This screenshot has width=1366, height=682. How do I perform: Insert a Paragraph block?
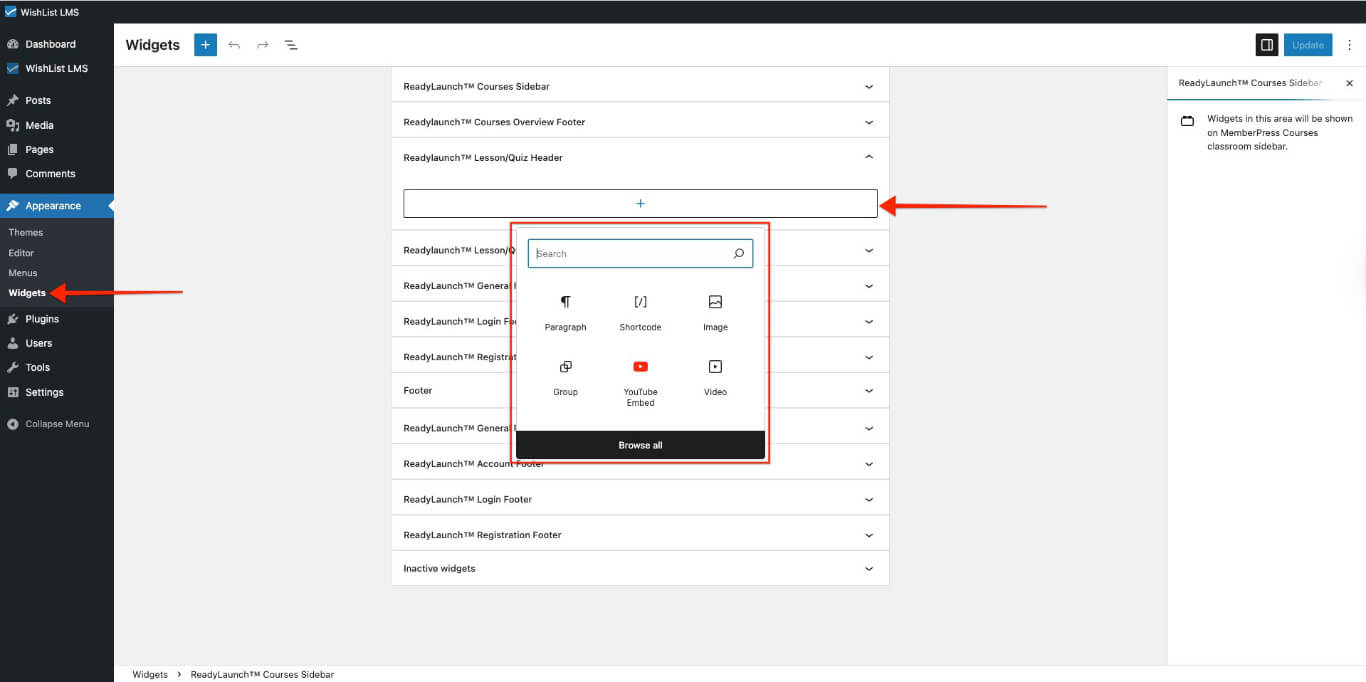pyautogui.click(x=565, y=312)
